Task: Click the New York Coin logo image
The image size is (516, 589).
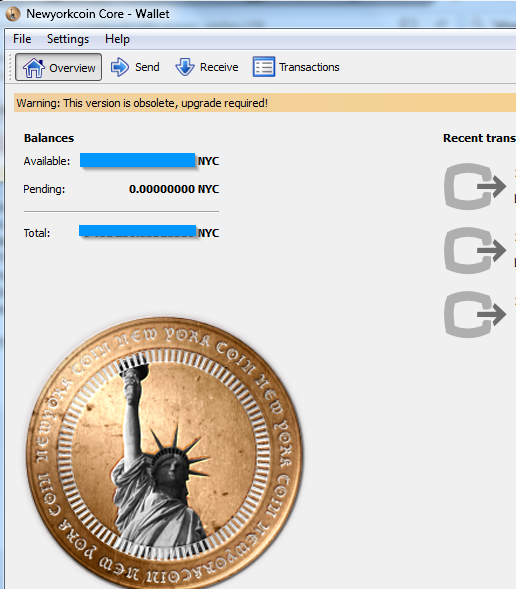Action: [x=164, y=453]
